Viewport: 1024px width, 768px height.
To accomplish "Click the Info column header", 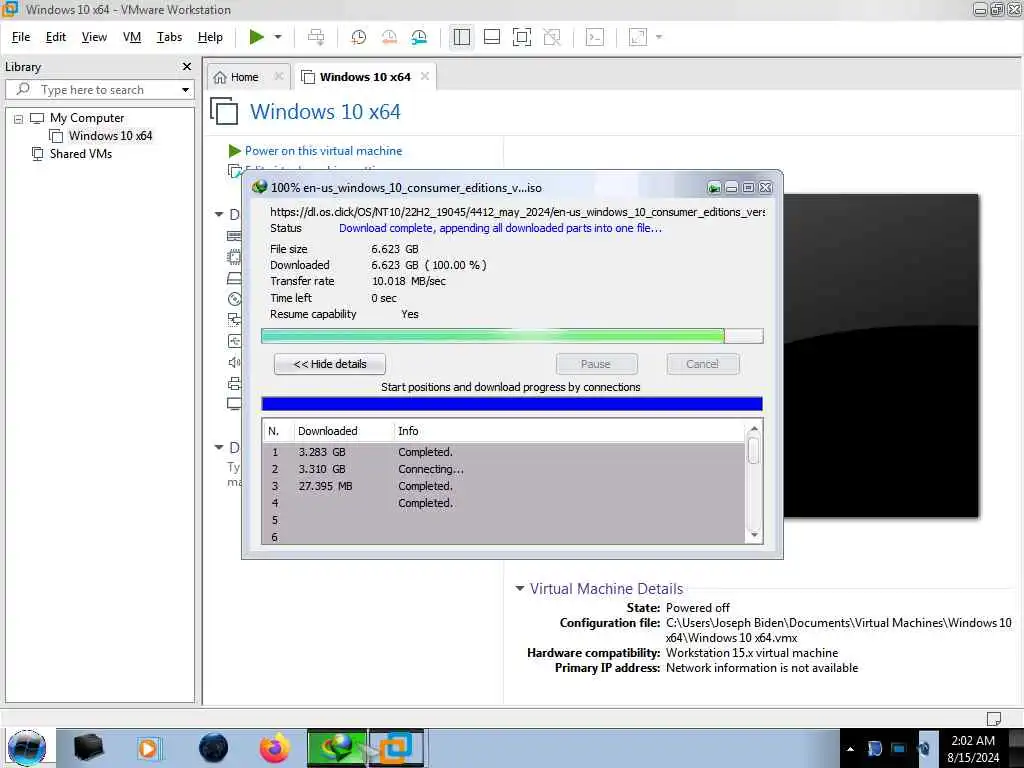I will (x=408, y=431).
